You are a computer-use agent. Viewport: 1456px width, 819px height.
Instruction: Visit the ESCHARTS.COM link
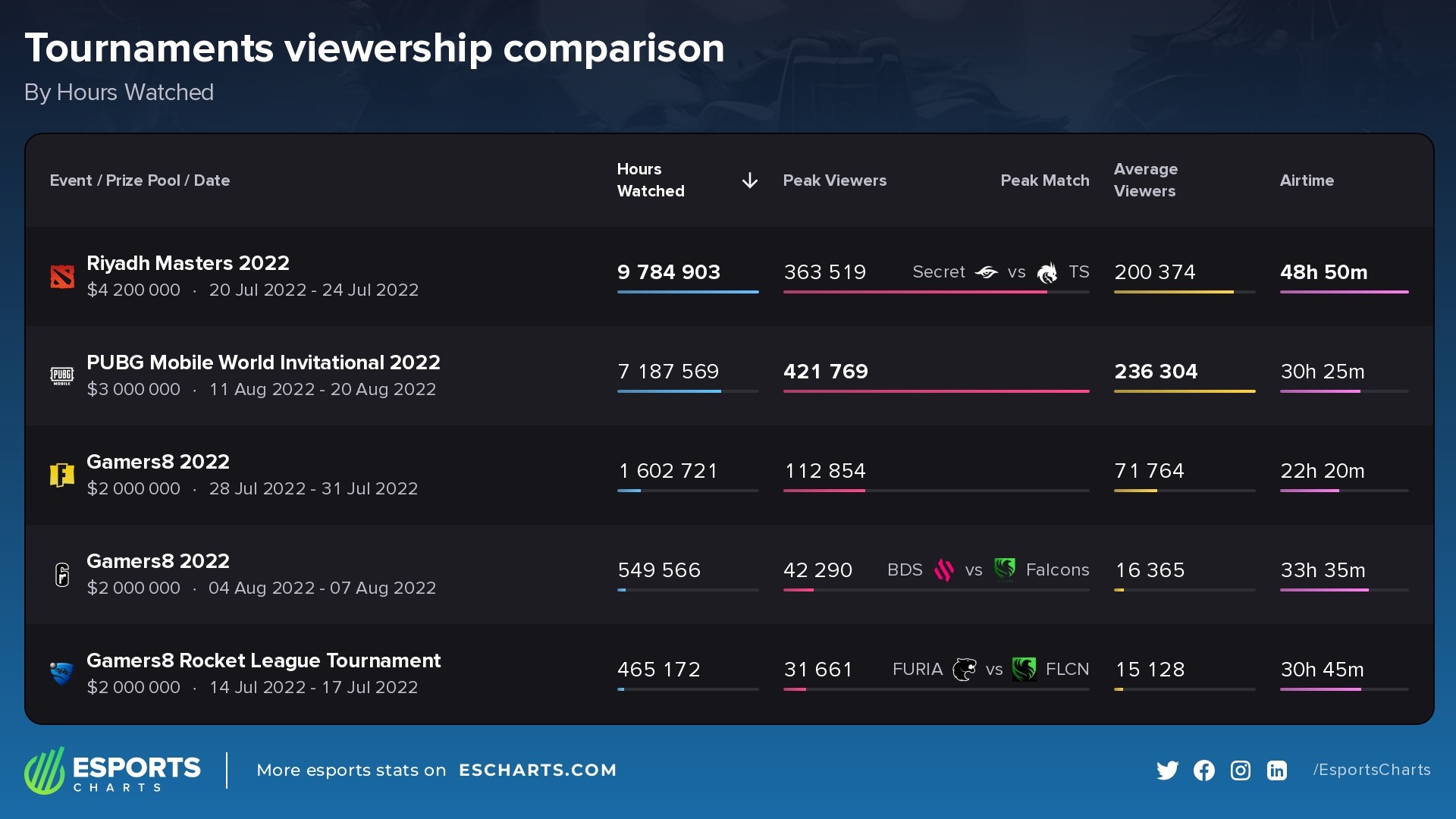(538, 770)
